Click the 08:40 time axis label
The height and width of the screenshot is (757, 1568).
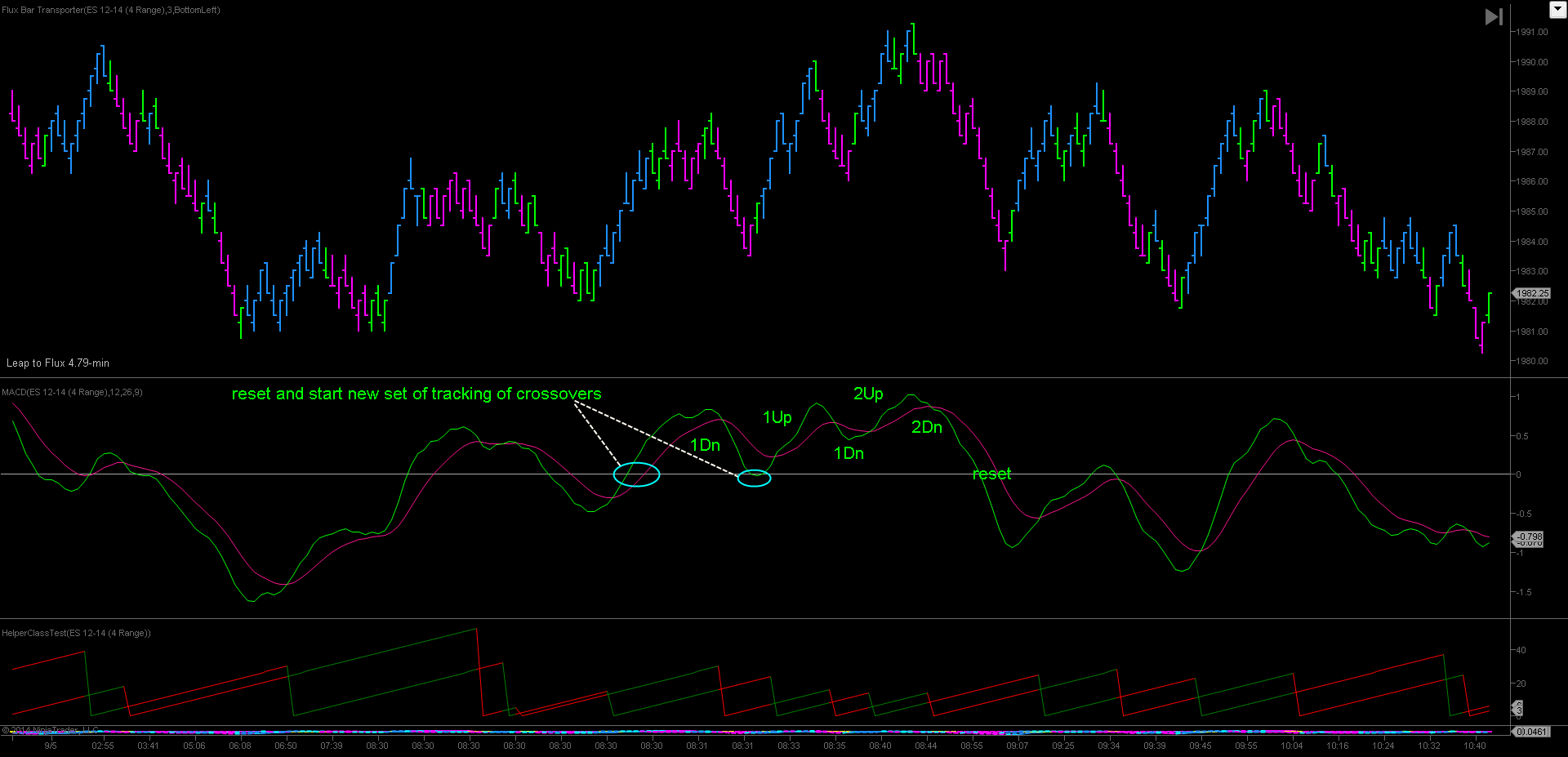point(880,746)
